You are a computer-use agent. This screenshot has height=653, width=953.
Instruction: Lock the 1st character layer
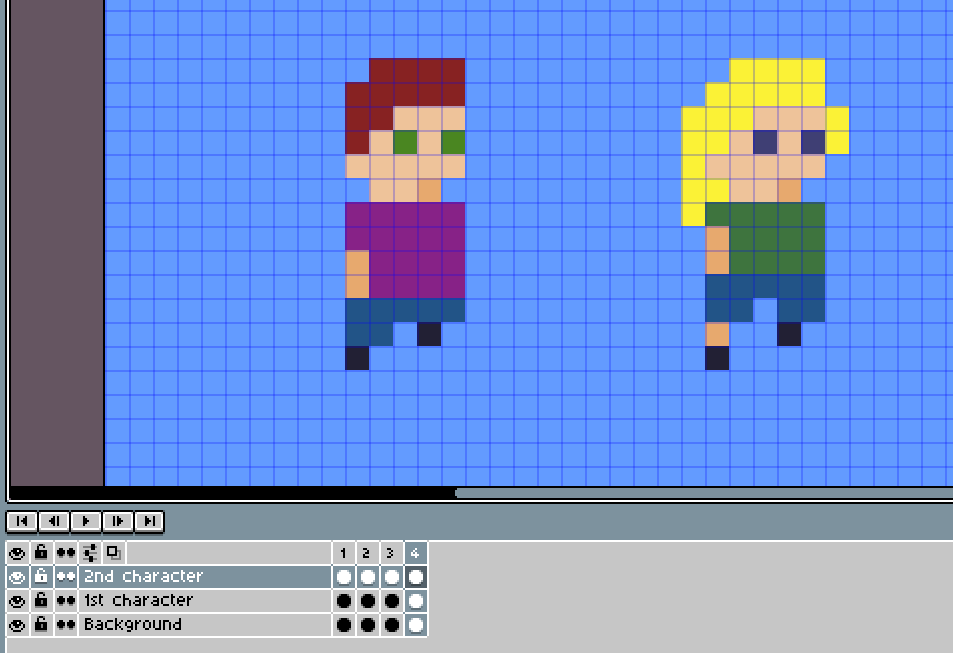[x=41, y=601]
